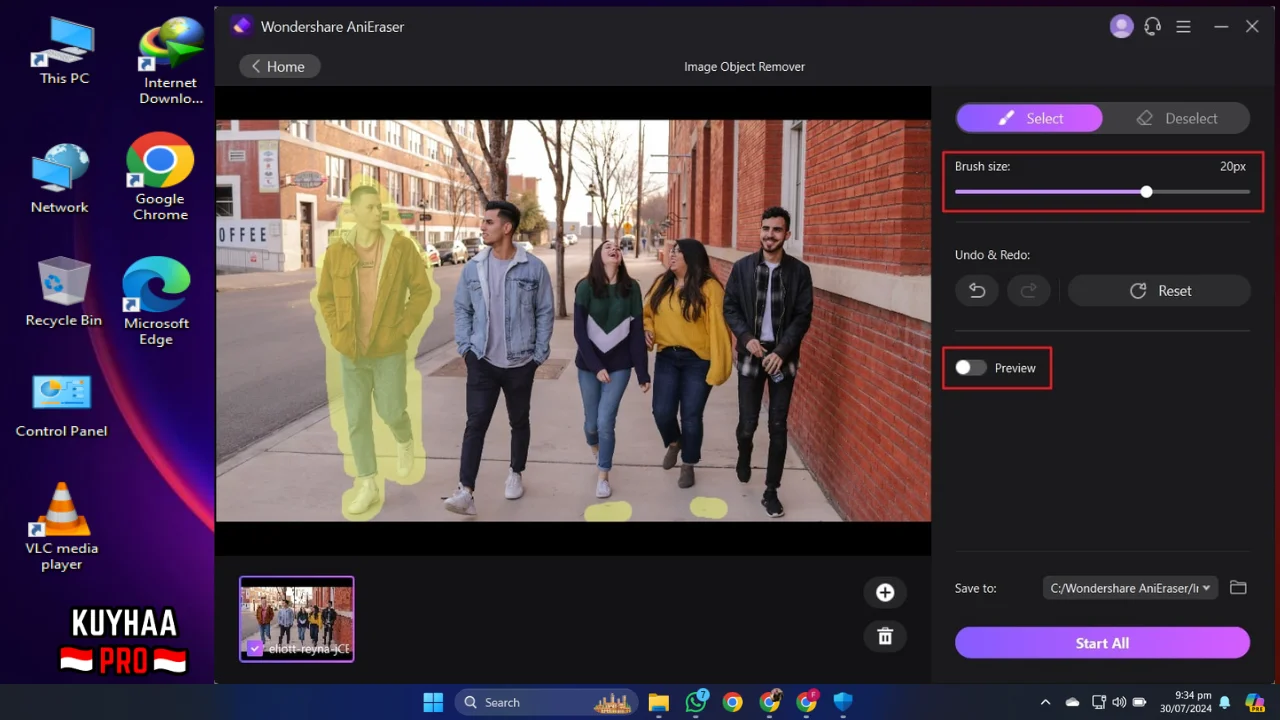This screenshot has height=720, width=1280.
Task: Start All processing
Action: click(x=1102, y=643)
